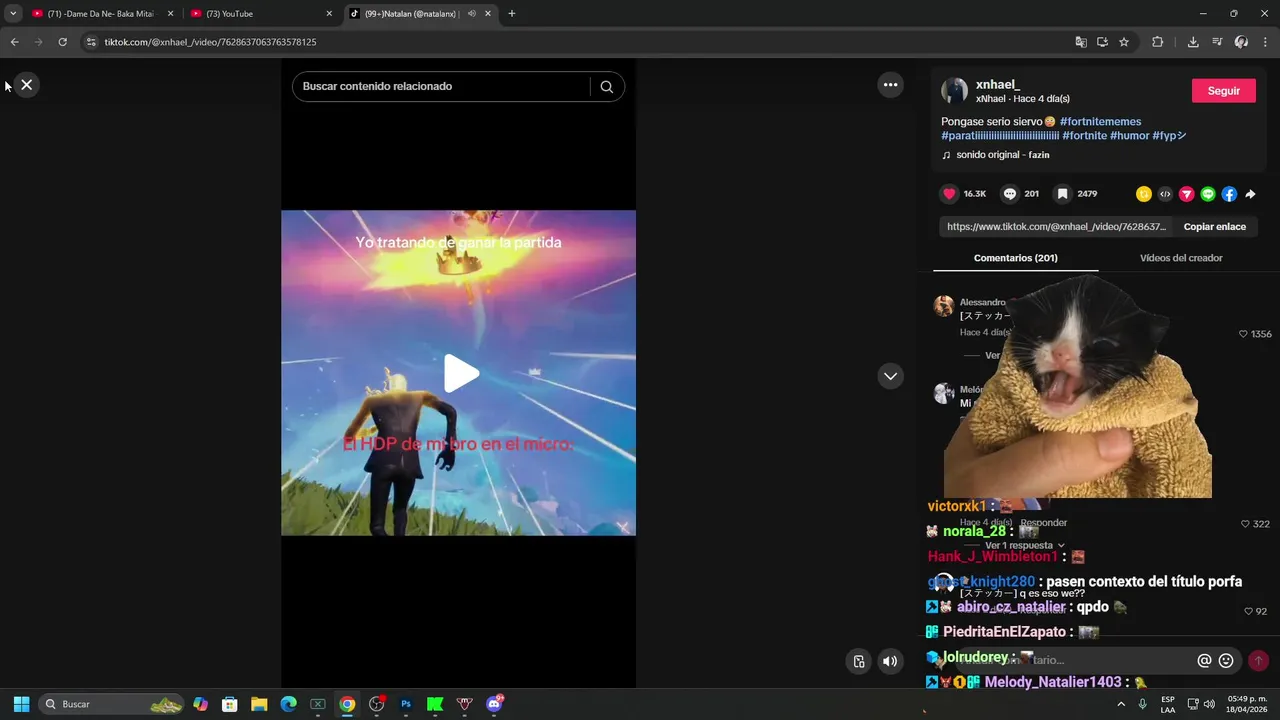Open Photoshop from taskbar
Screen dimensions: 1280x720
405,704
